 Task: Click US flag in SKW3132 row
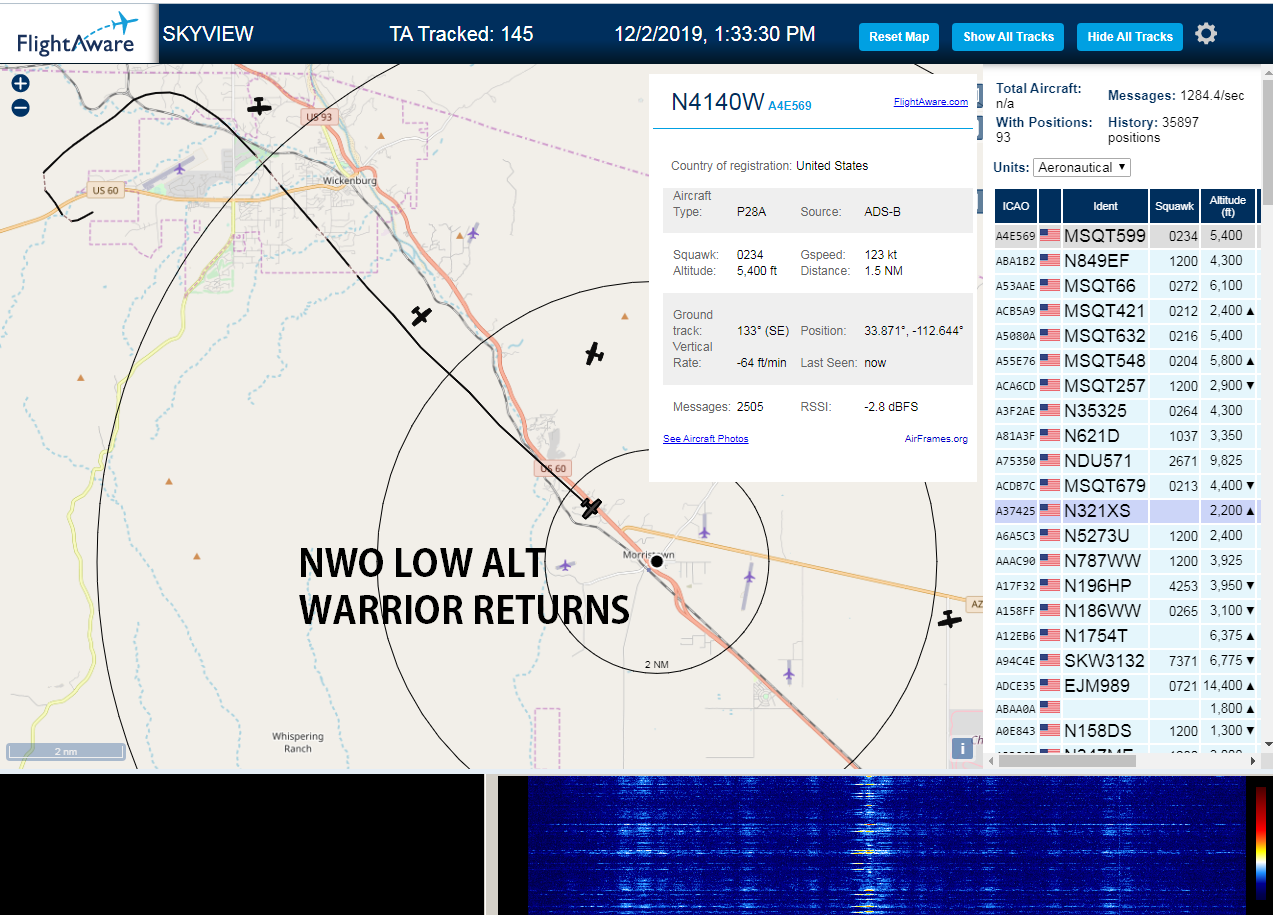(x=1050, y=661)
